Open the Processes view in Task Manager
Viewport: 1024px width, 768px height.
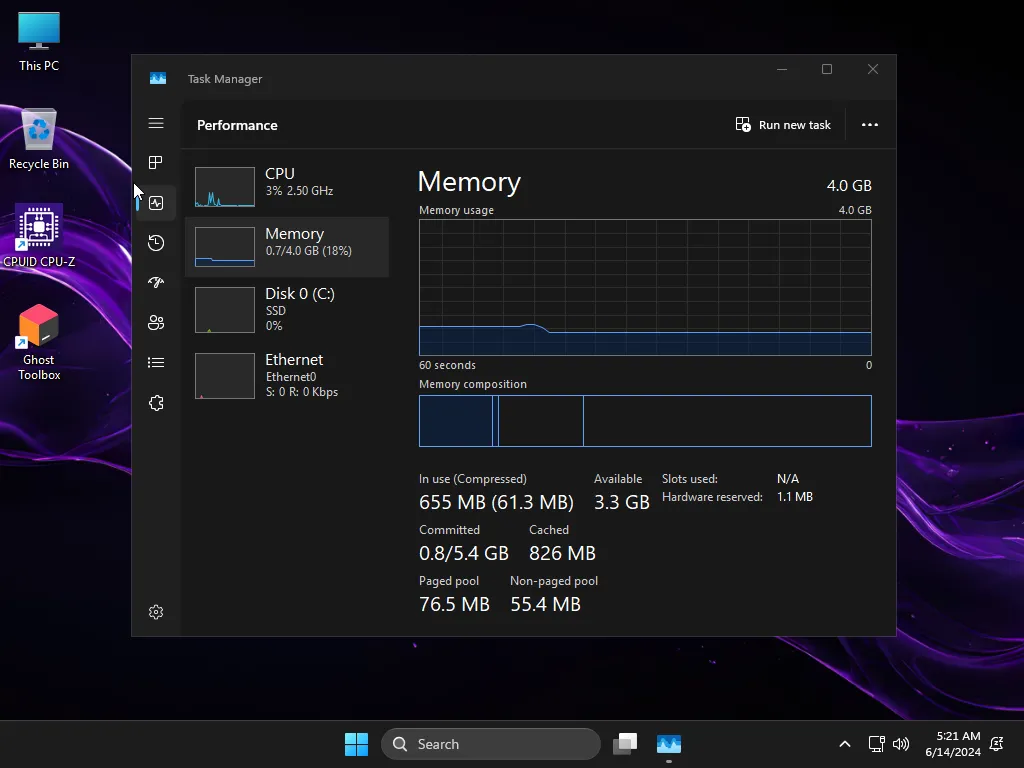click(x=156, y=162)
